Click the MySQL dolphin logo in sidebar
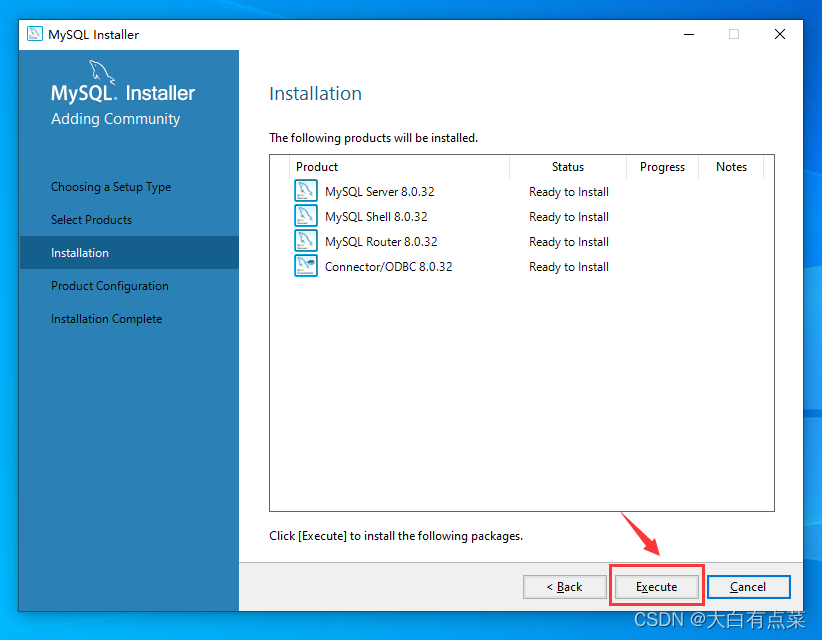The image size is (822, 640). point(101,72)
